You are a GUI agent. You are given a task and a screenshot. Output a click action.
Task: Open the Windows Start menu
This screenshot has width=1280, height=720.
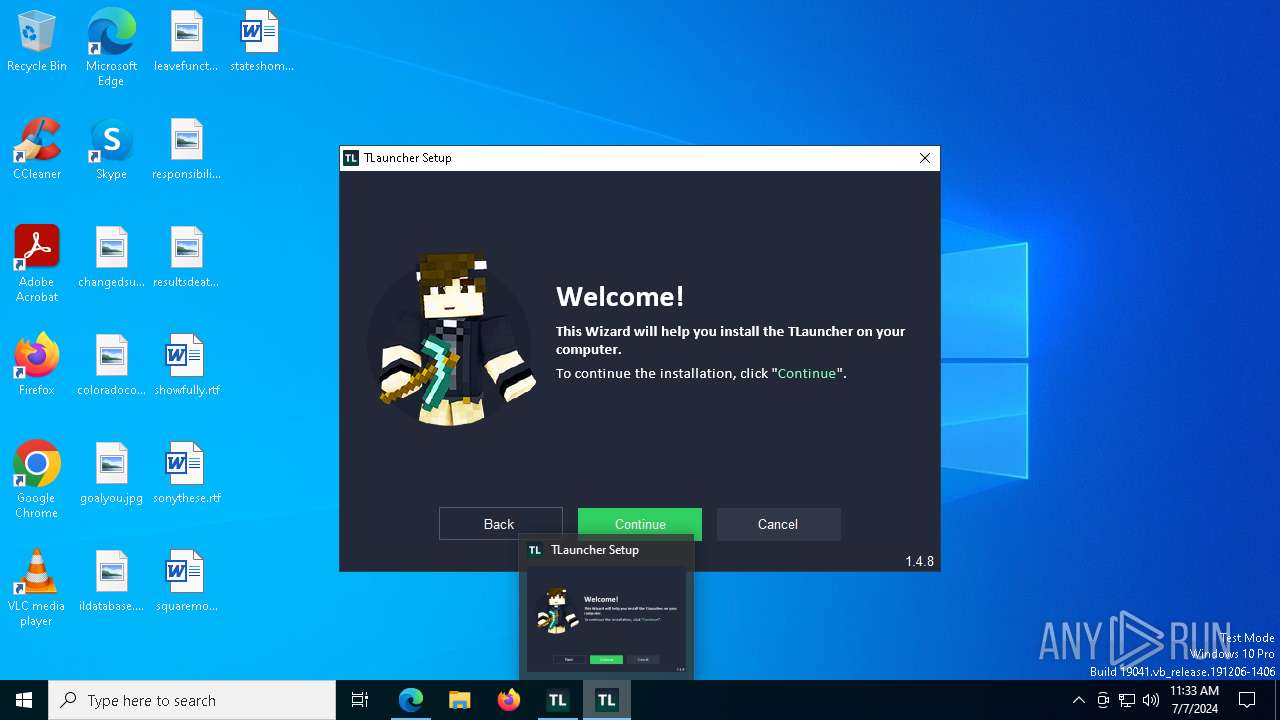coord(24,700)
